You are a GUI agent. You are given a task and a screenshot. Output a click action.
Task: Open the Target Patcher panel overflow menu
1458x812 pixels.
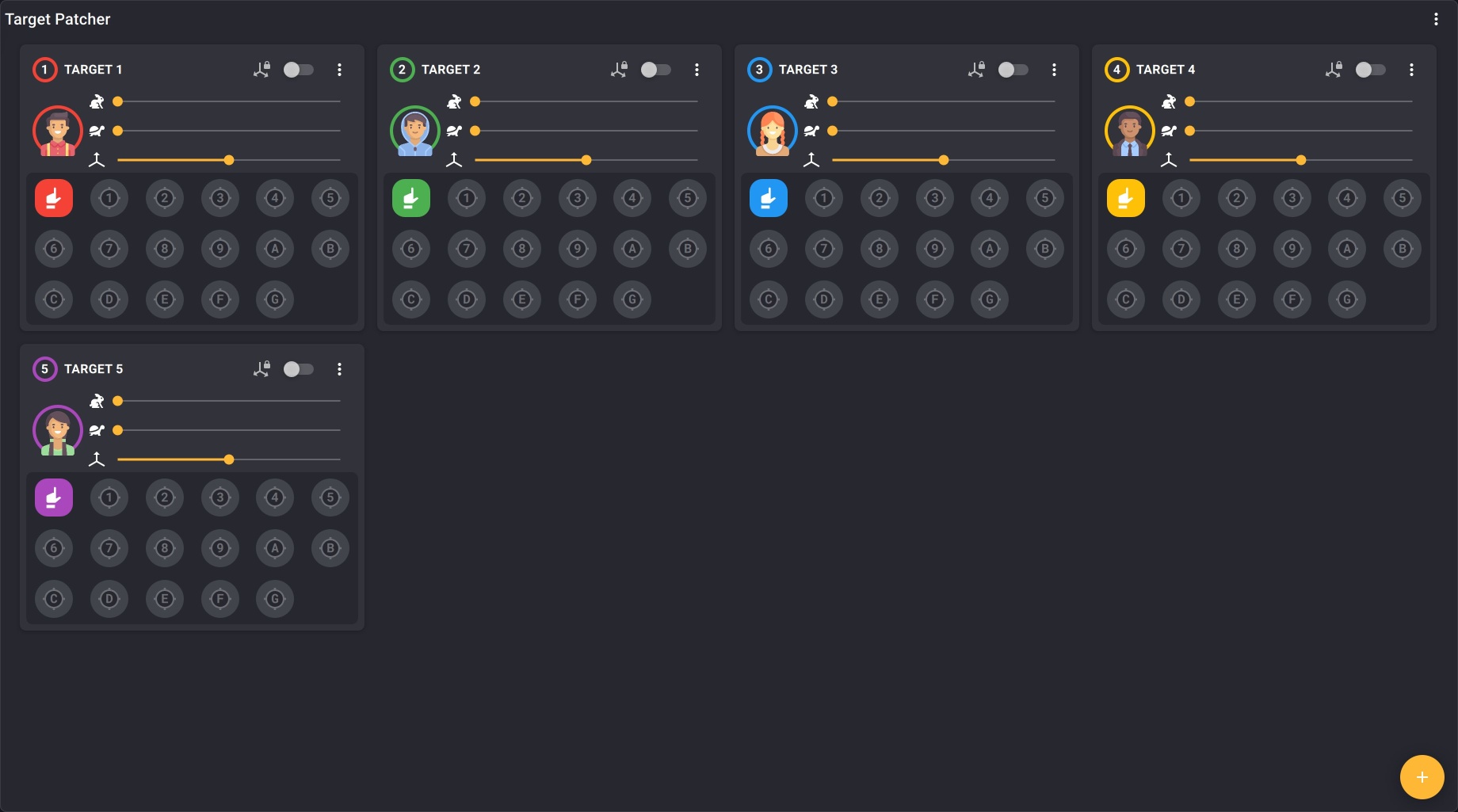click(1436, 19)
